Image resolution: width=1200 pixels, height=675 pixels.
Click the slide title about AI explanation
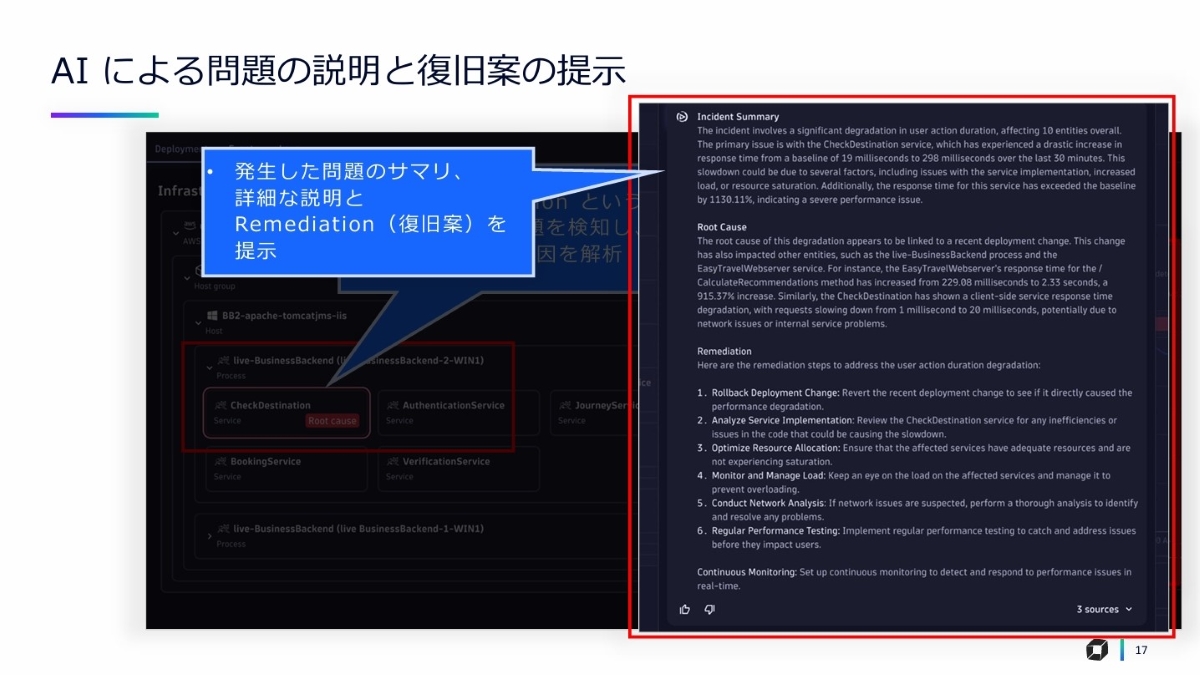point(338,71)
